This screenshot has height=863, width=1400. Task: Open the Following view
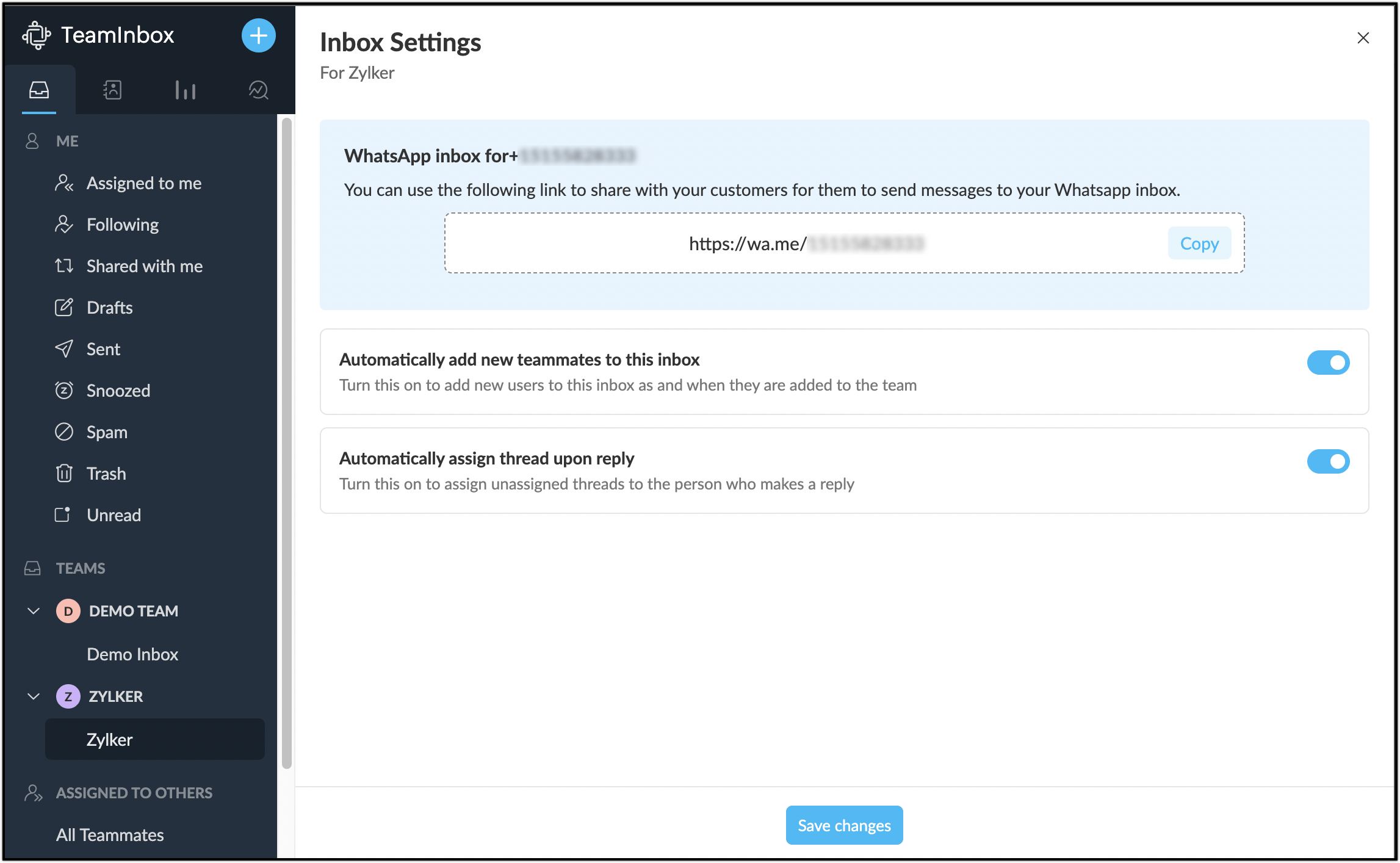122,224
